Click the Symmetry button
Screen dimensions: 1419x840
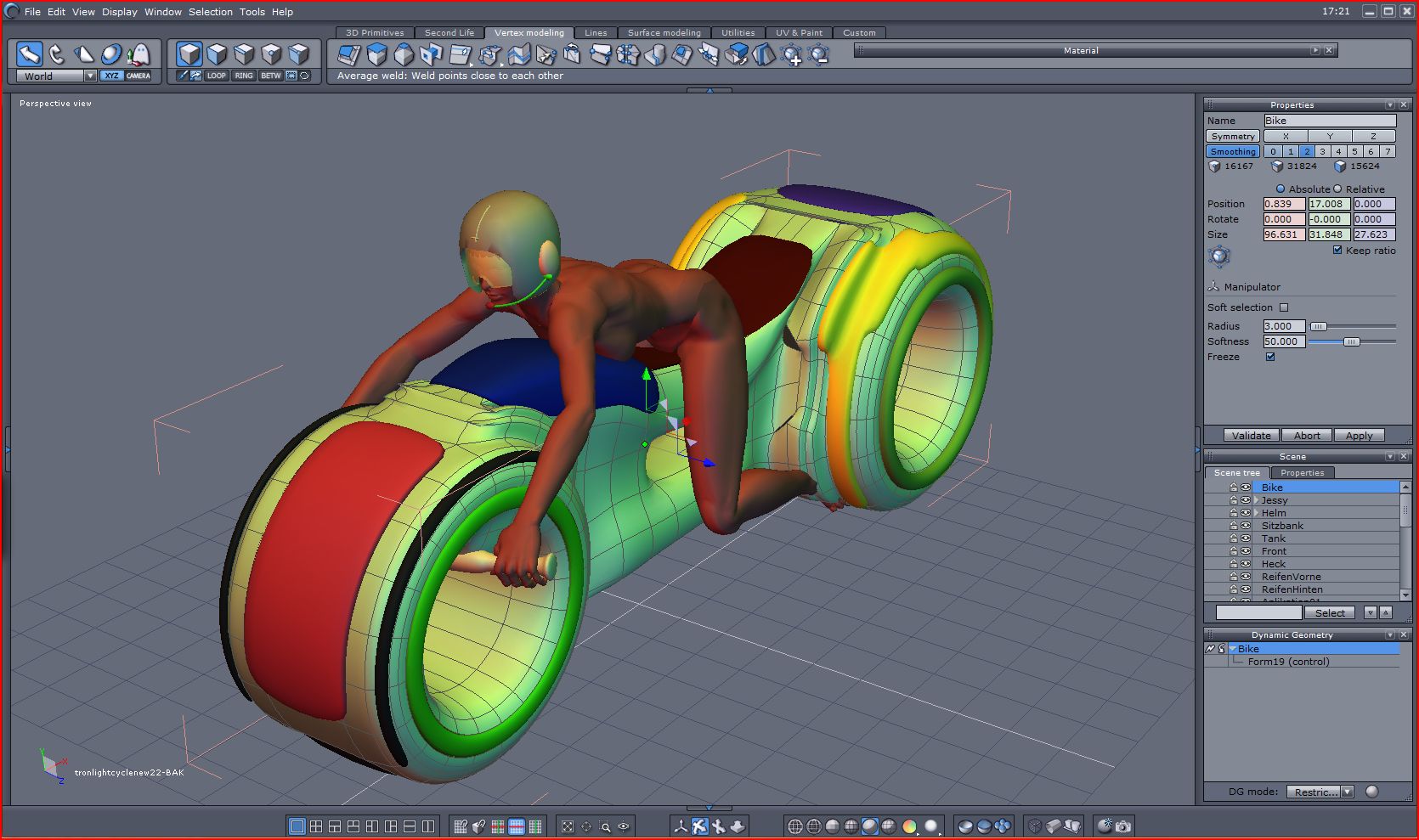click(x=1233, y=136)
